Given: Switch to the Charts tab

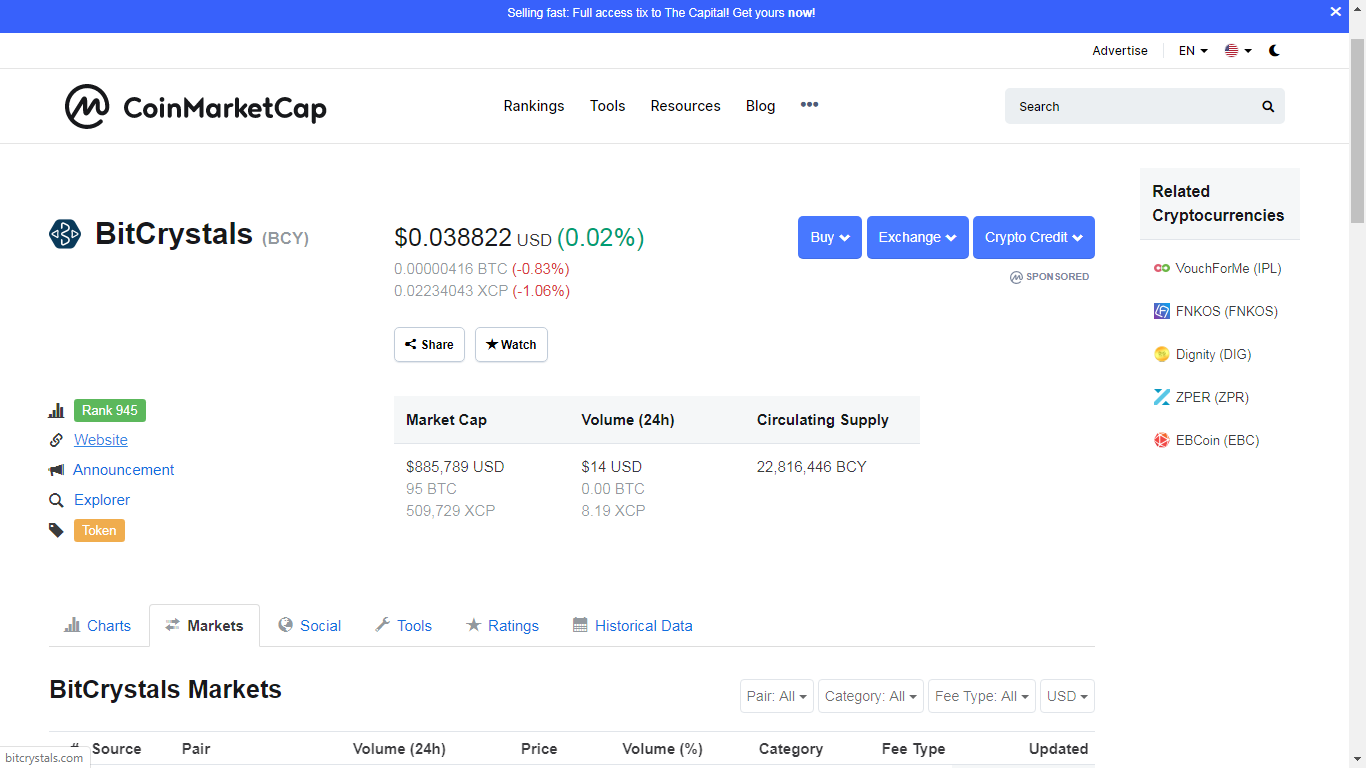Looking at the screenshot, I should (98, 626).
